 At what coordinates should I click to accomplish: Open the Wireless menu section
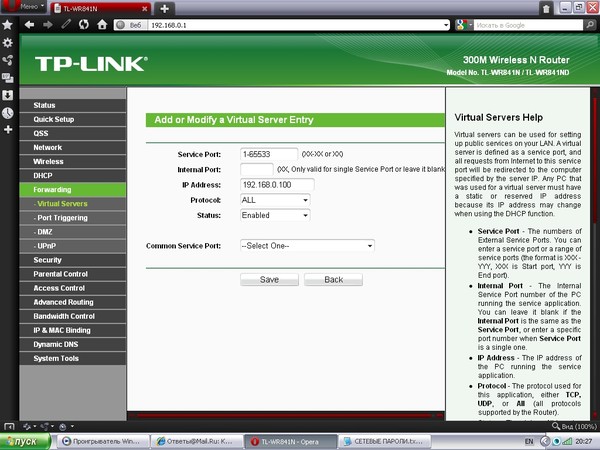pyautogui.click(x=73, y=161)
